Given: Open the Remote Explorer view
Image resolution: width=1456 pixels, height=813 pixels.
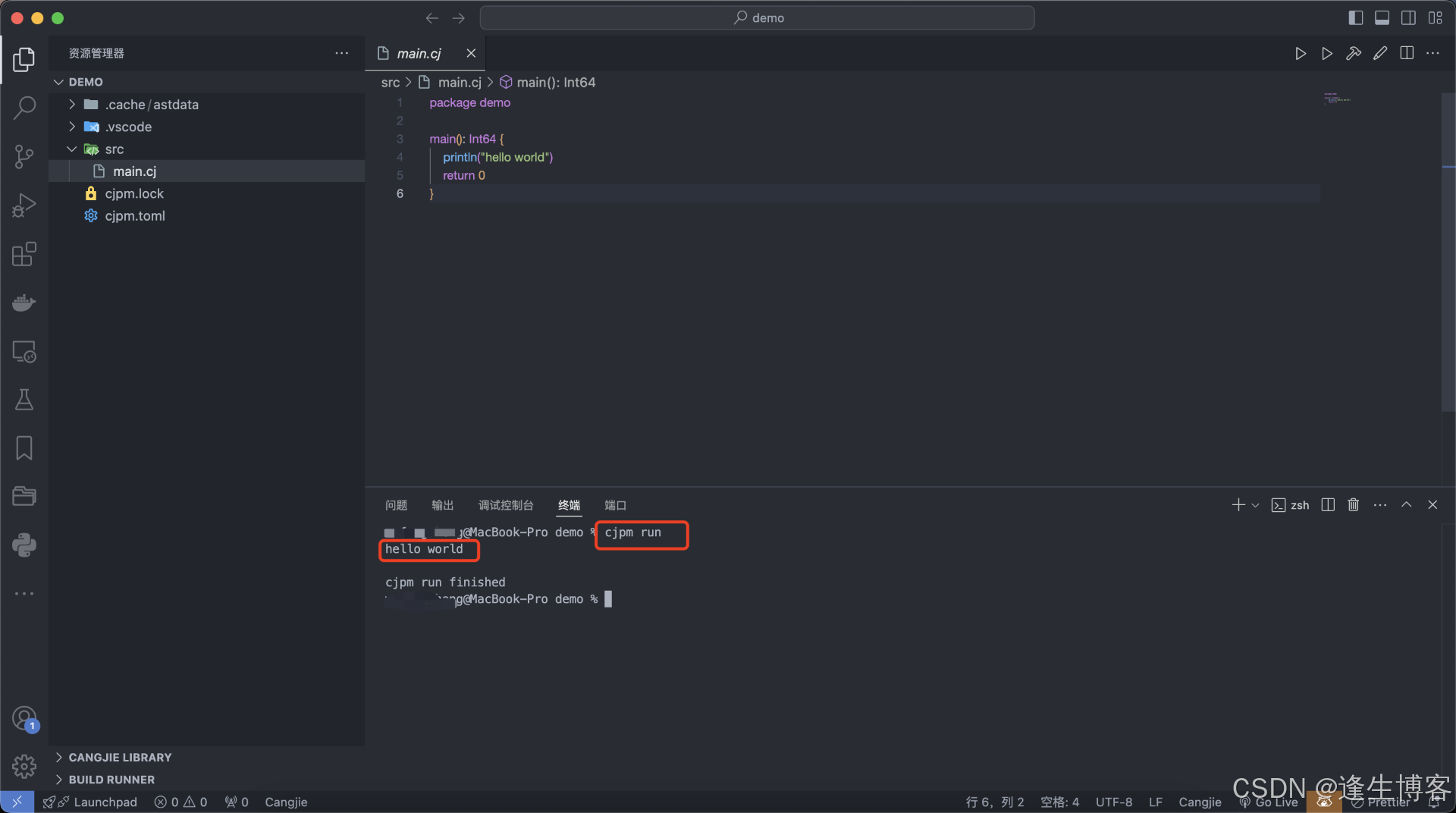Looking at the screenshot, I should [x=24, y=352].
